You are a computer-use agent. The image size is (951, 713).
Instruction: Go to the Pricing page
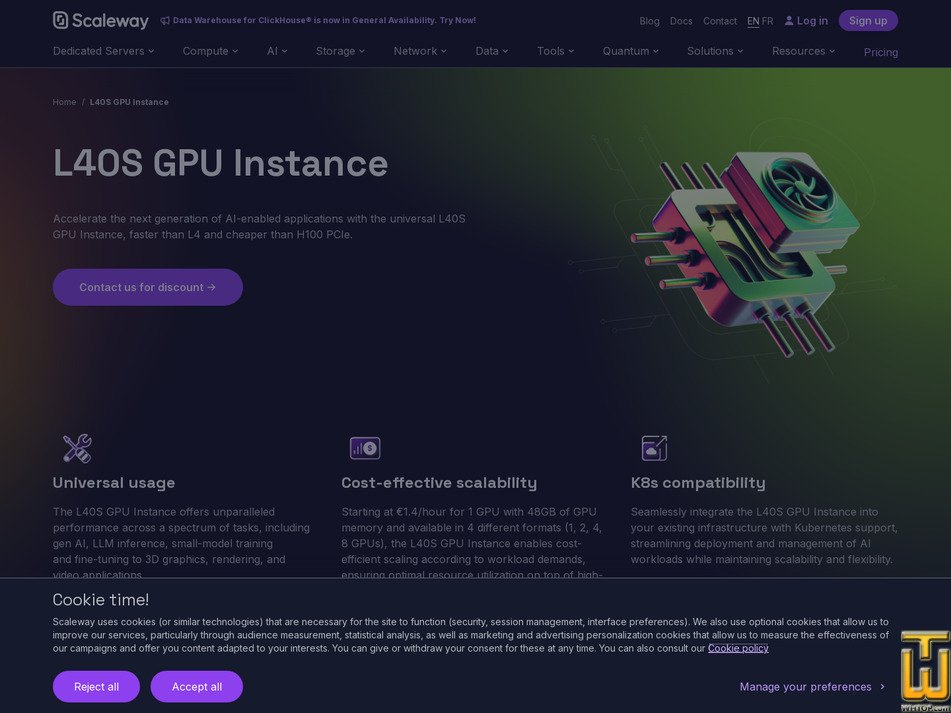(881, 52)
